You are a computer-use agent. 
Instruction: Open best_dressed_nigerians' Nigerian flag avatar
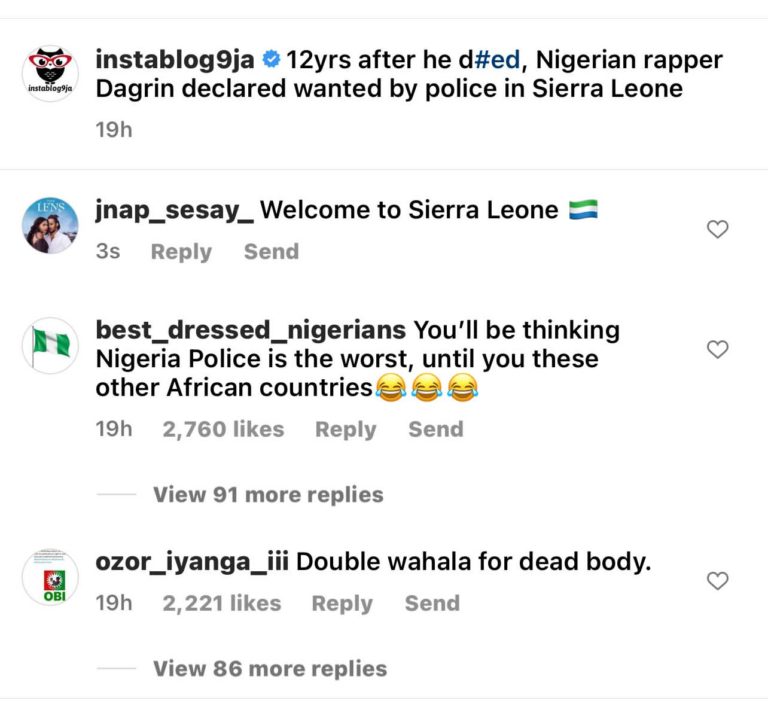50,346
